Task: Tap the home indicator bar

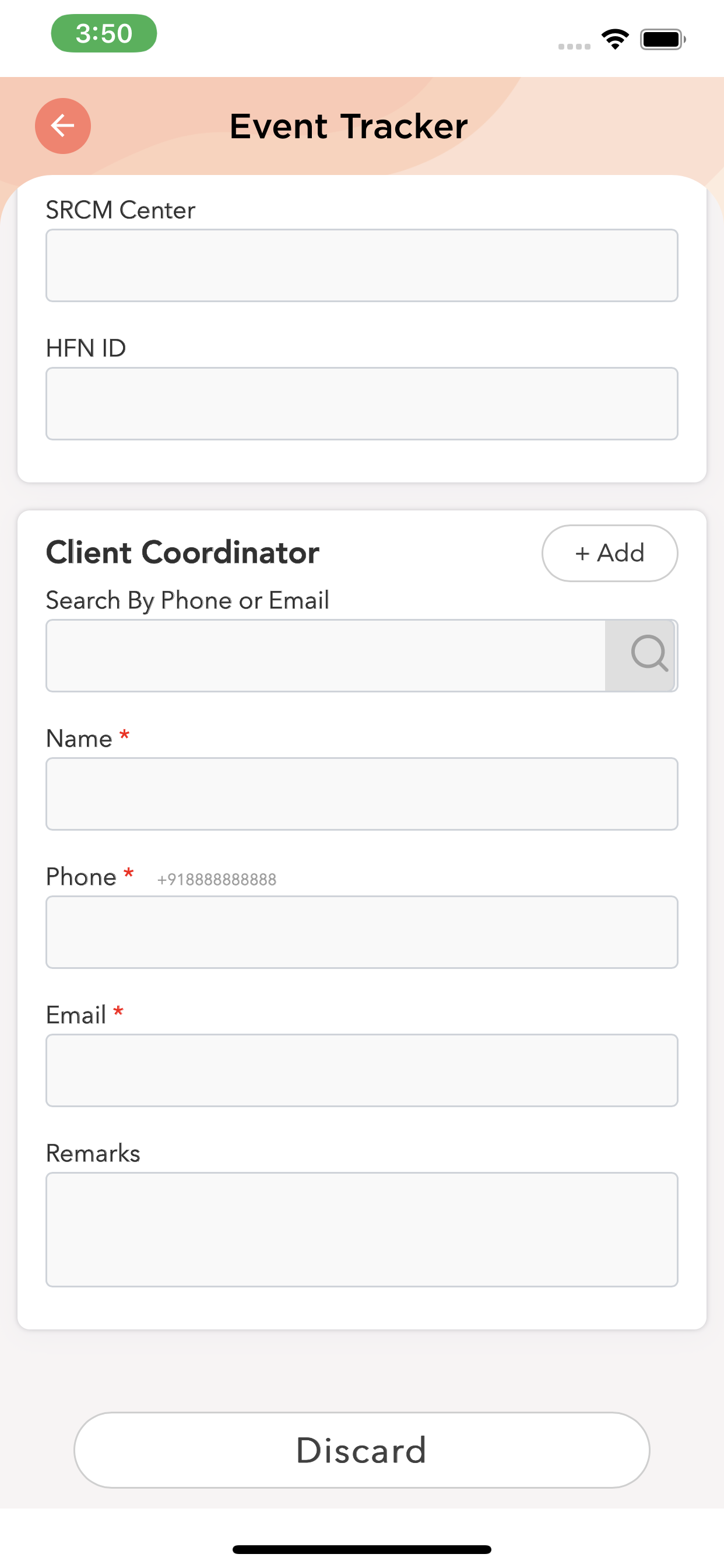Action: coord(361,1549)
